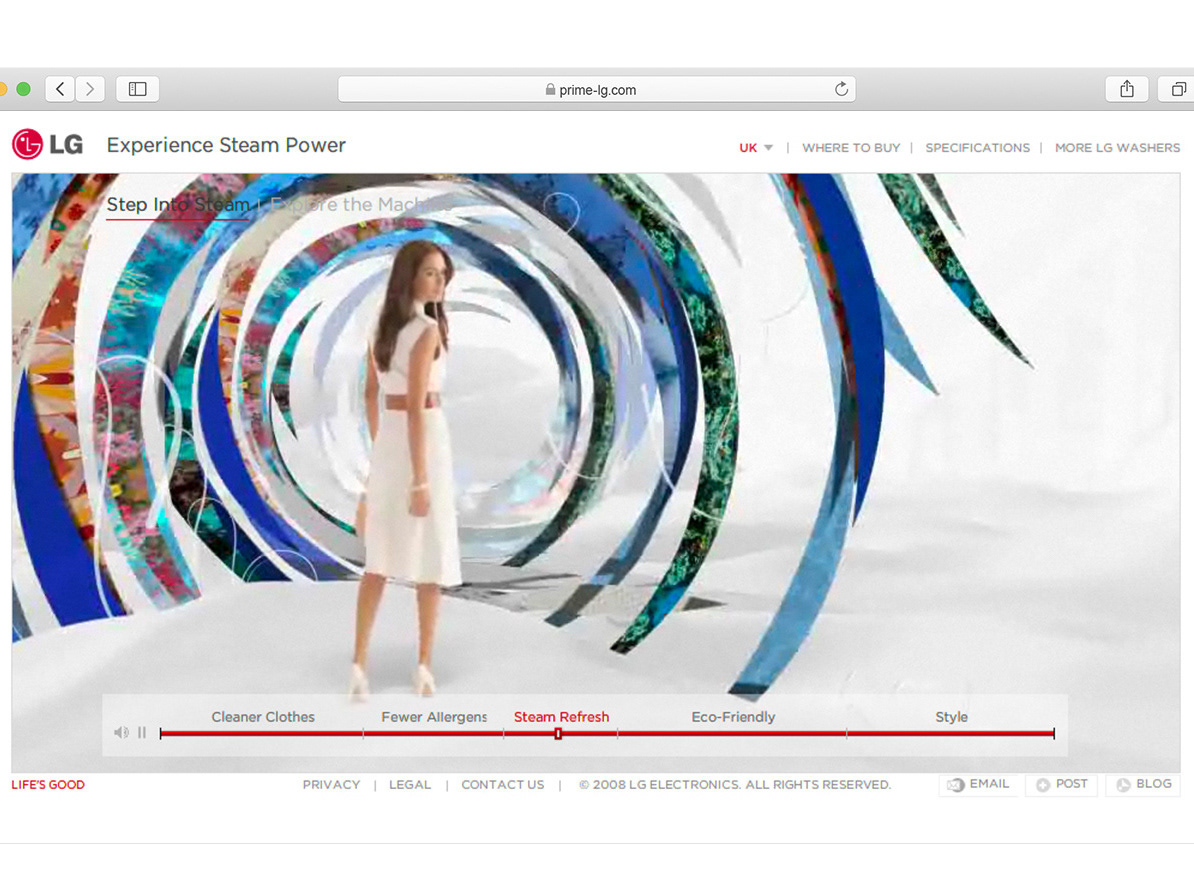Pause the video playback
This screenshot has height=896, width=1194.
[x=142, y=732]
